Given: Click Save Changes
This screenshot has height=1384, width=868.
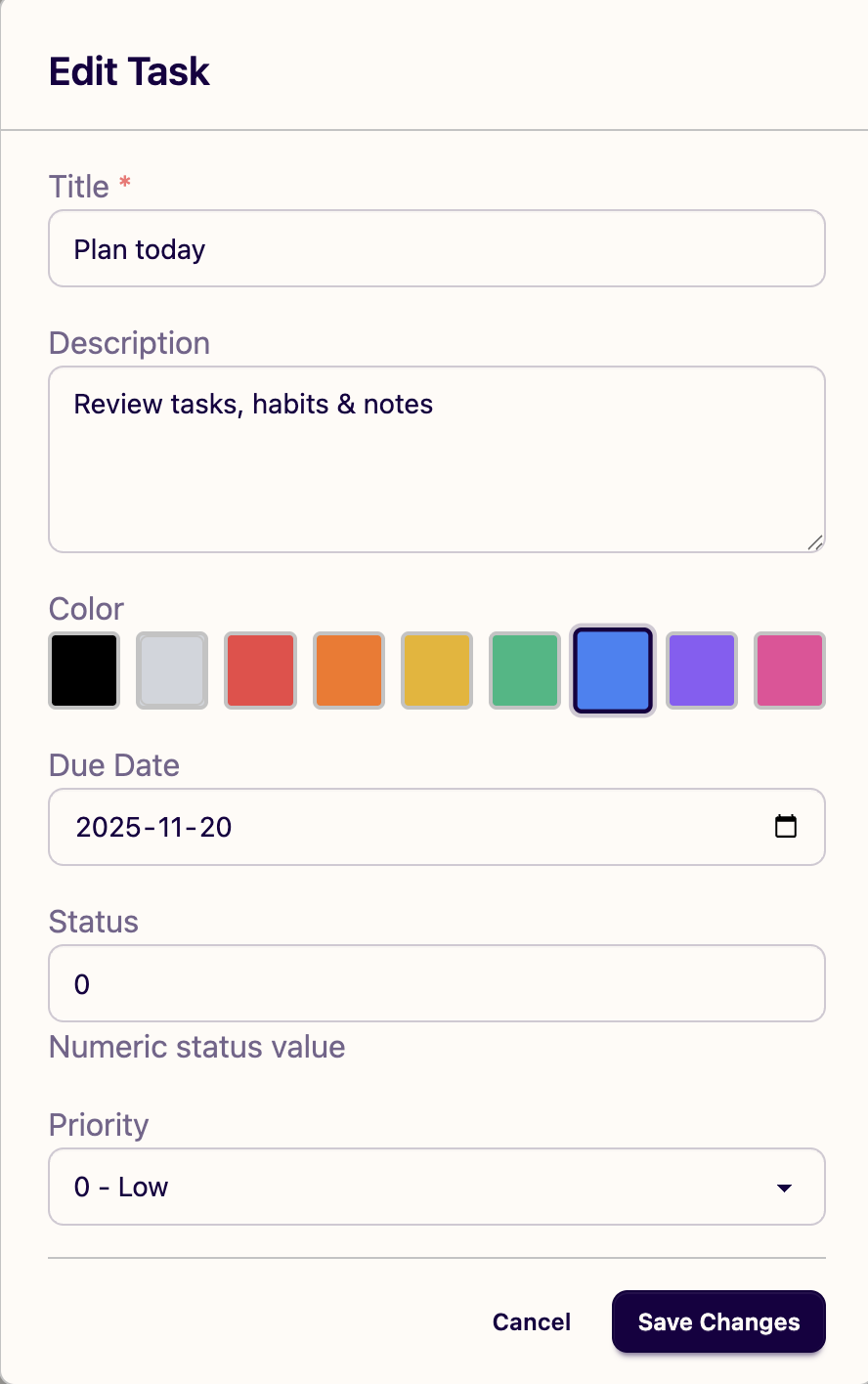Looking at the screenshot, I should [717, 1321].
